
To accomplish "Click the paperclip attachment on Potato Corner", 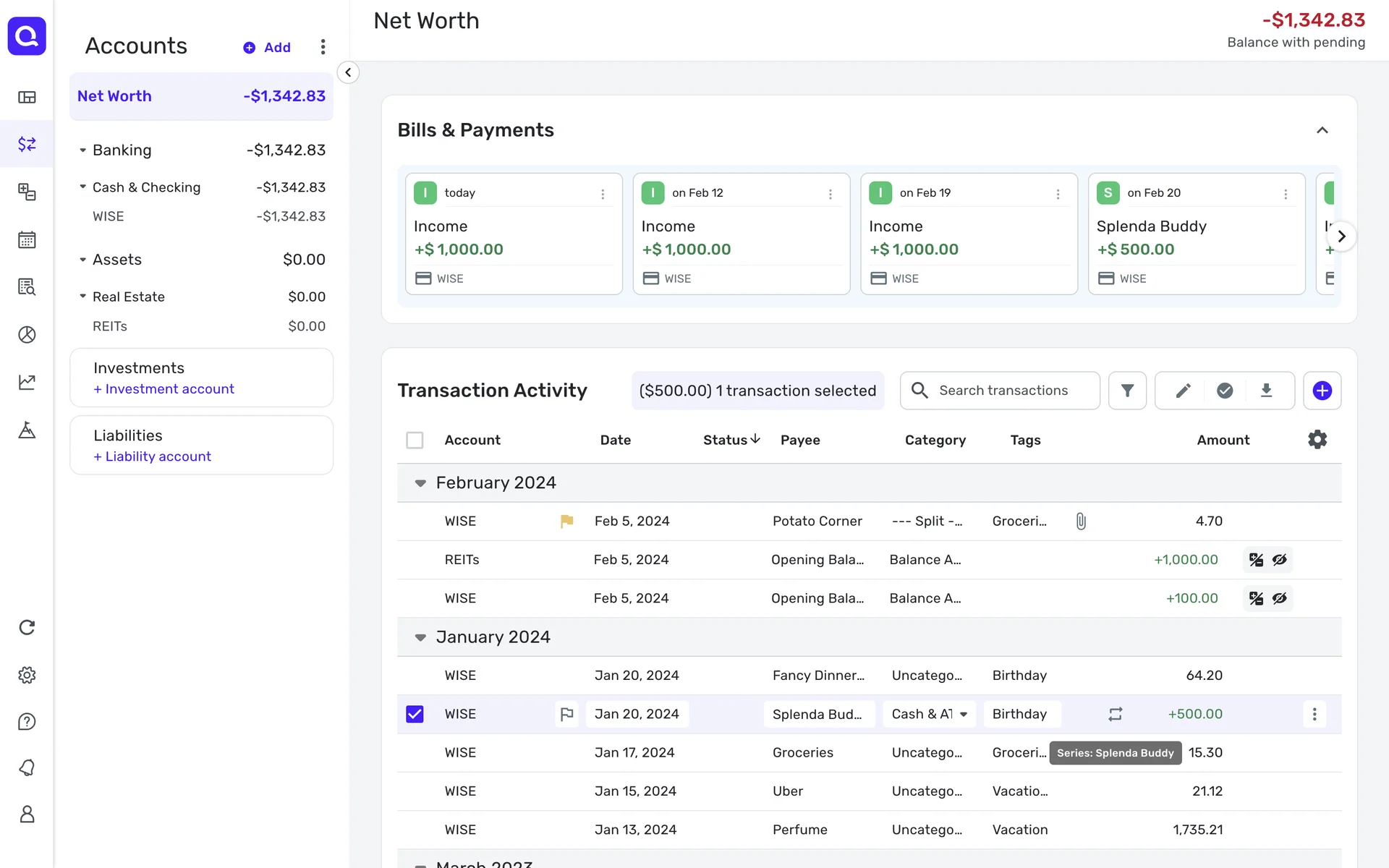I will click(1081, 522).
